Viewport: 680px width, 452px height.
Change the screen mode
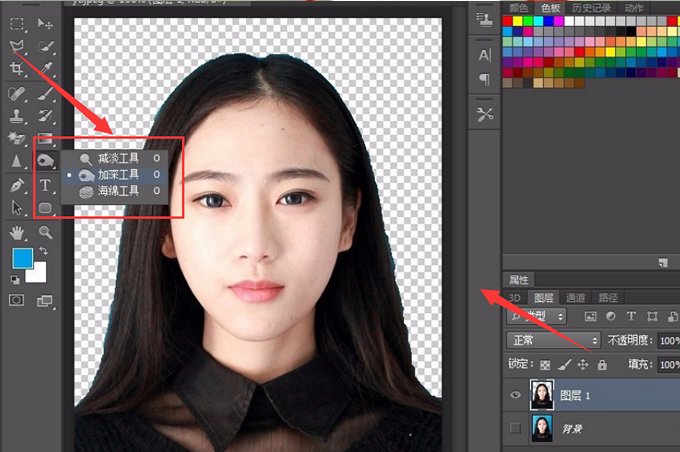[45, 301]
